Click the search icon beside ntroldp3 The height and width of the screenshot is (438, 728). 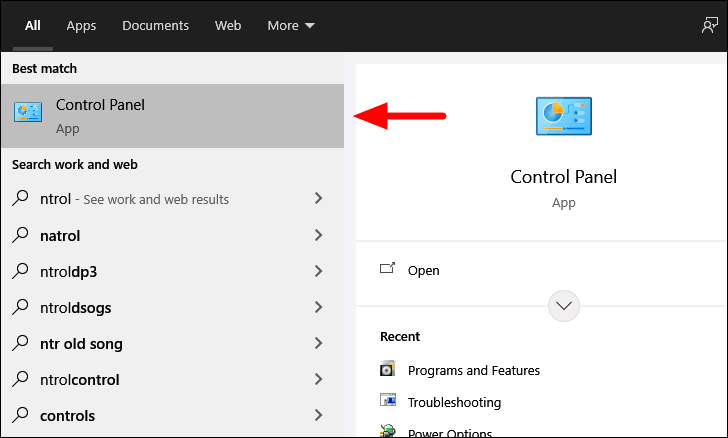click(20, 271)
